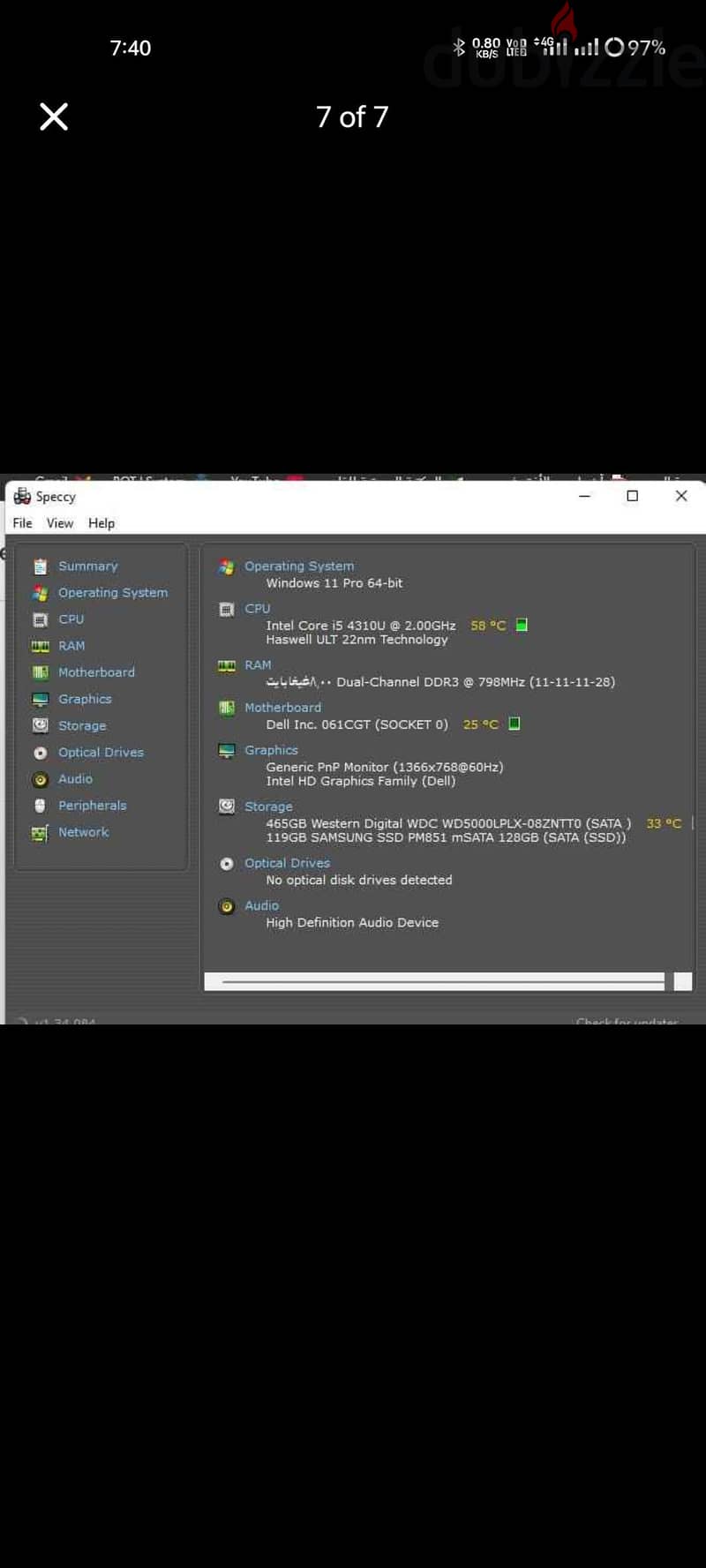Click the SAMSUNG SSD PM851 drive text
This screenshot has width=706, height=1568.
coord(447,837)
